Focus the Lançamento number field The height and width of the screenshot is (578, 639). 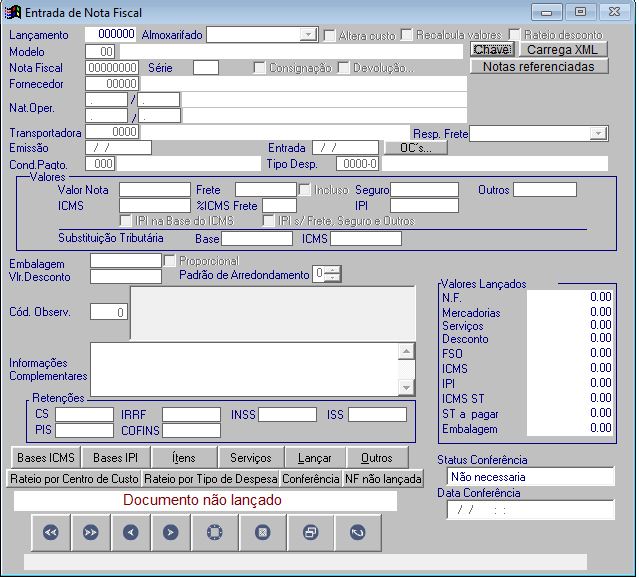pyautogui.click(x=110, y=34)
